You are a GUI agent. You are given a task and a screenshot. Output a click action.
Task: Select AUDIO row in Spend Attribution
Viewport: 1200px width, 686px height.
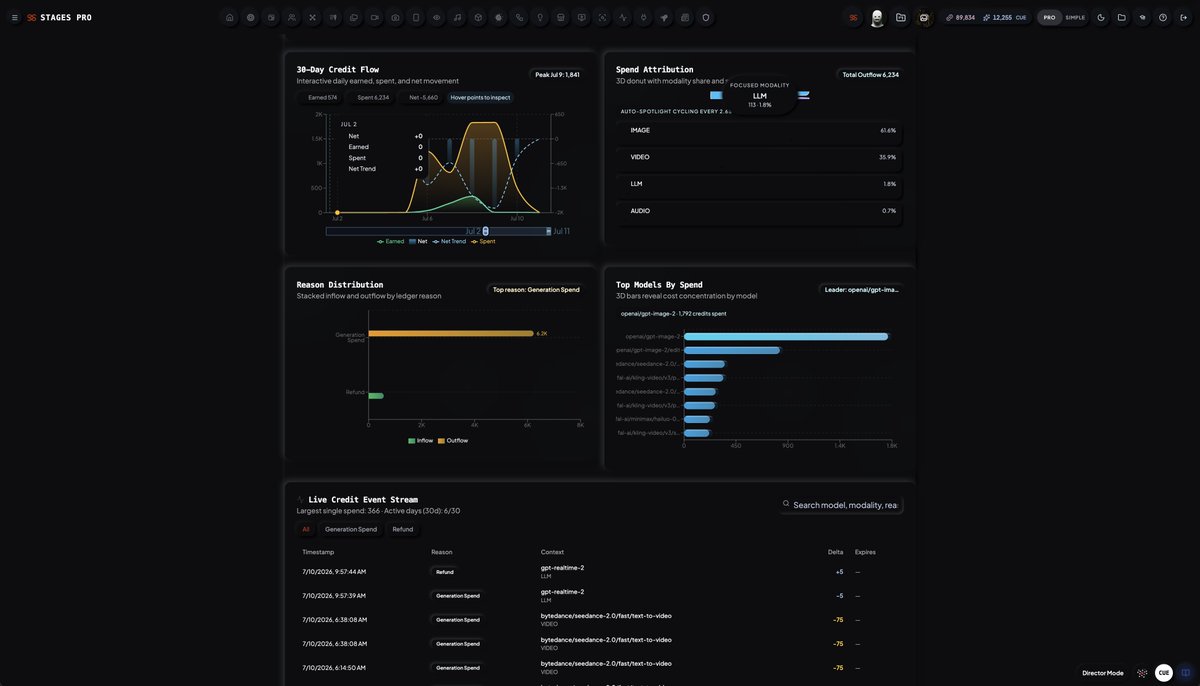(x=759, y=211)
